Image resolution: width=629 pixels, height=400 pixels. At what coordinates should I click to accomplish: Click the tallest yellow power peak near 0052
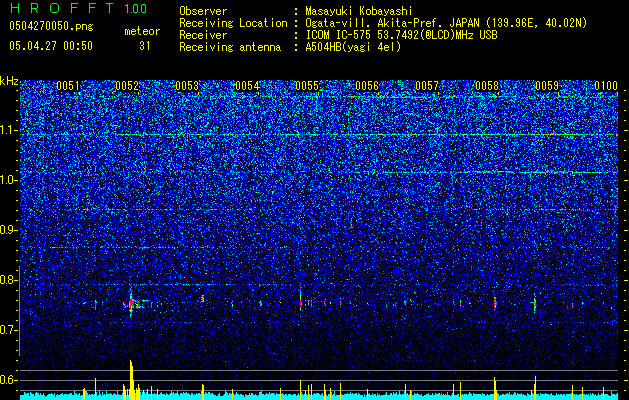(131, 379)
